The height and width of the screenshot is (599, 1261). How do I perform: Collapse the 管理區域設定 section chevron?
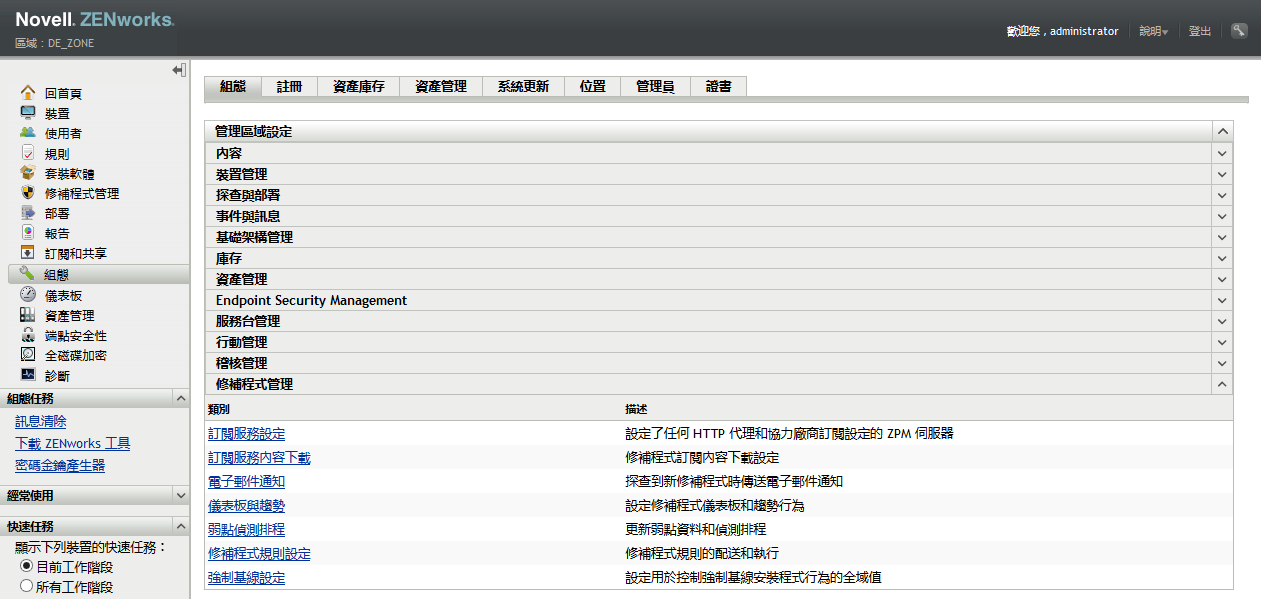pyautogui.click(x=1222, y=131)
